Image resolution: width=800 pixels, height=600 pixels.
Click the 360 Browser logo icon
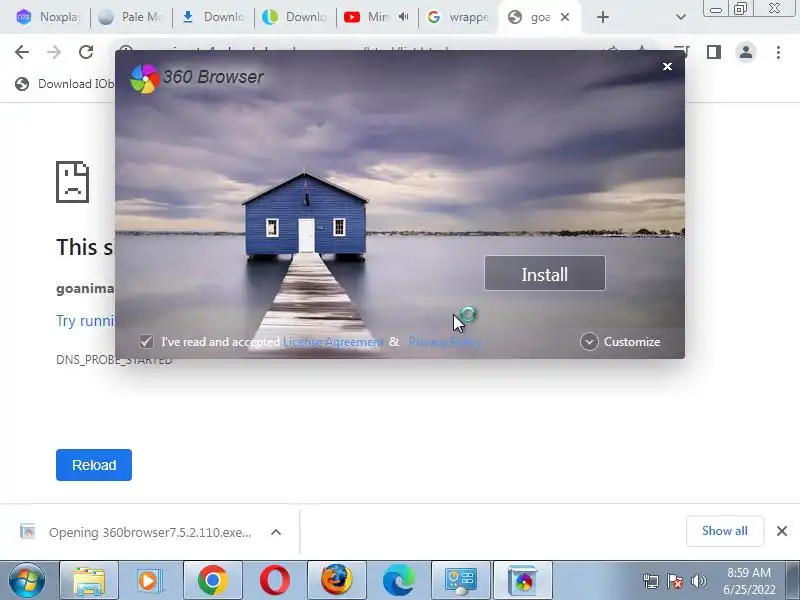[x=144, y=78]
